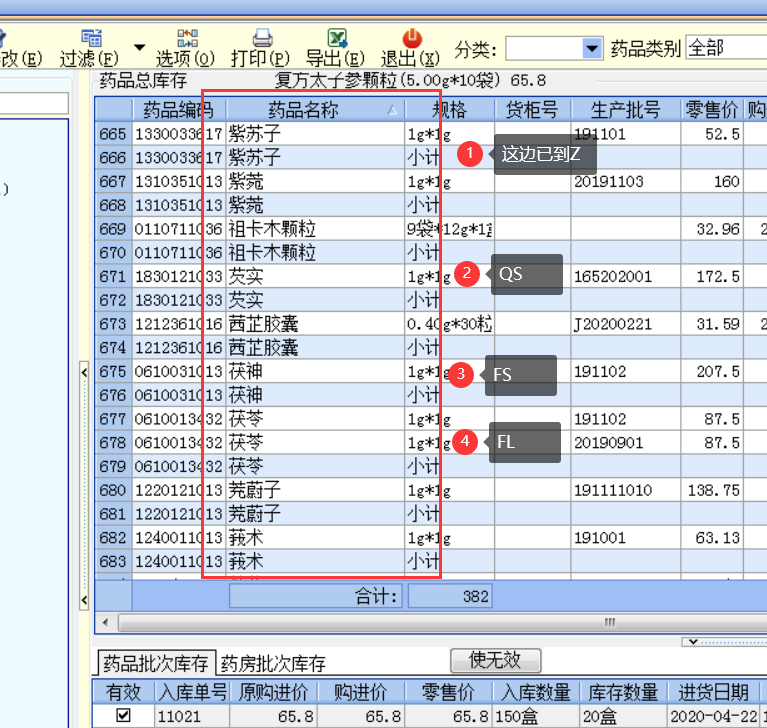
Task: Click the Filter (过滤) toolbar icon
Action: tap(91, 38)
